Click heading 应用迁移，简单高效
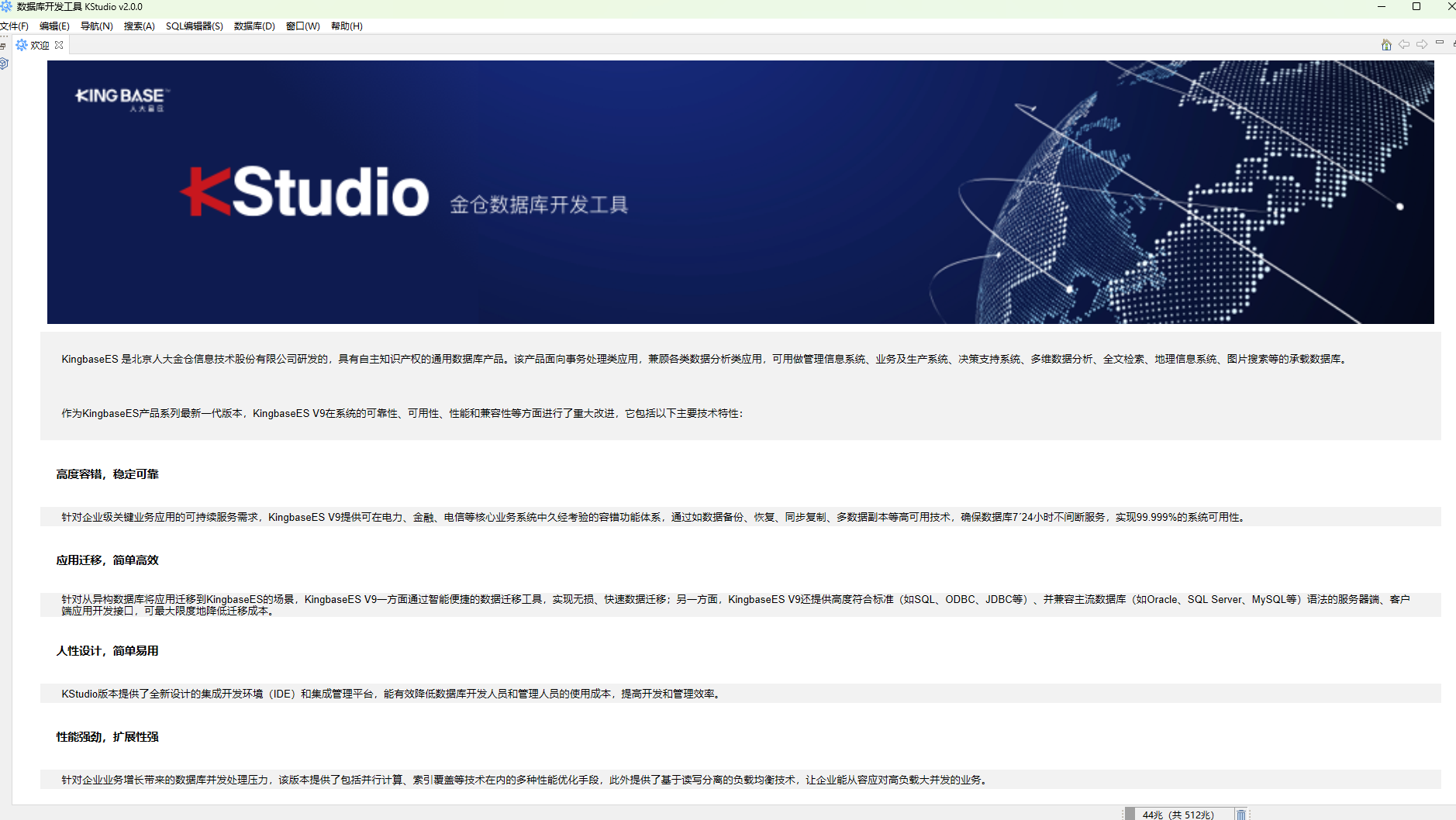 pyautogui.click(x=107, y=560)
